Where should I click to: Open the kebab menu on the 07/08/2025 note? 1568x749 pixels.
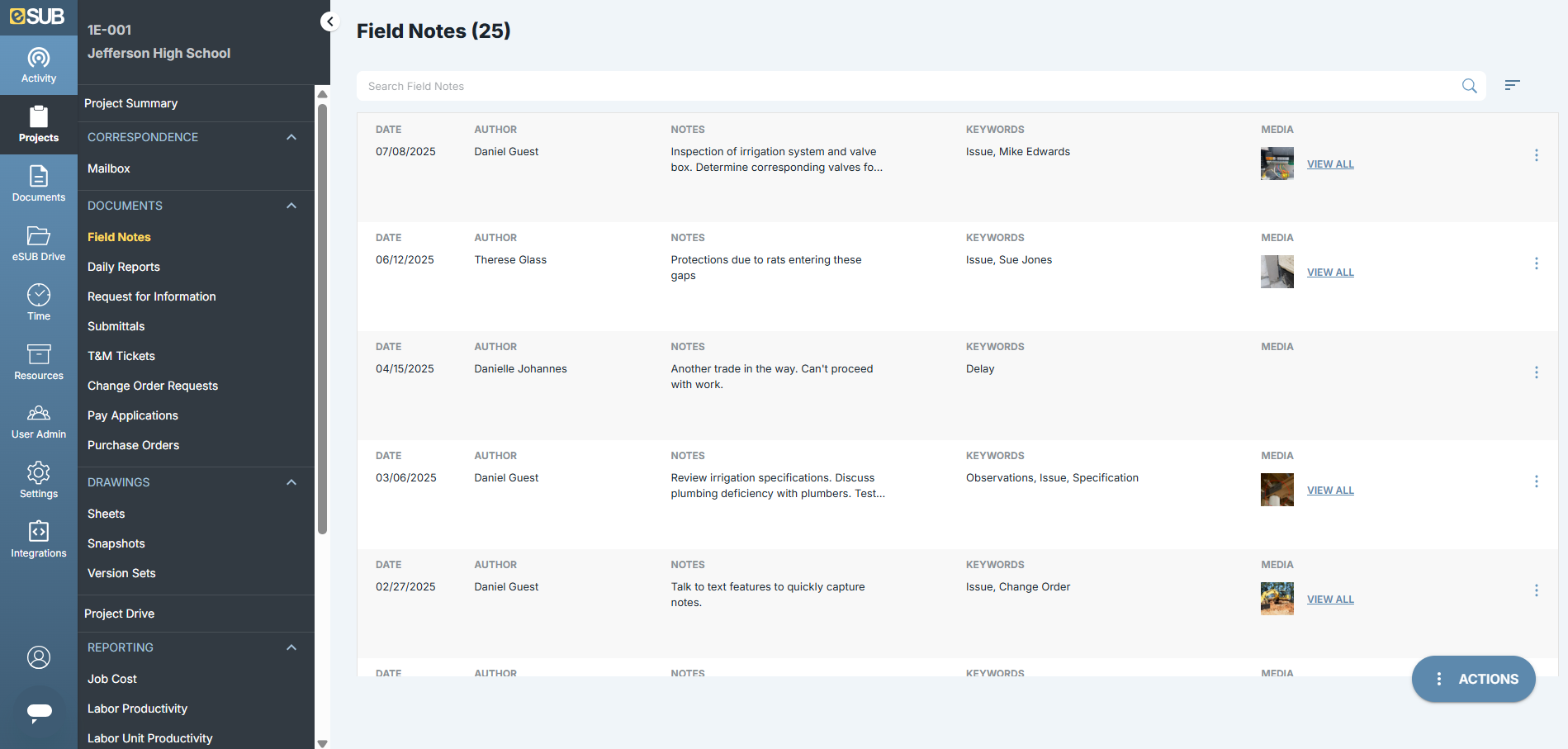(x=1537, y=154)
